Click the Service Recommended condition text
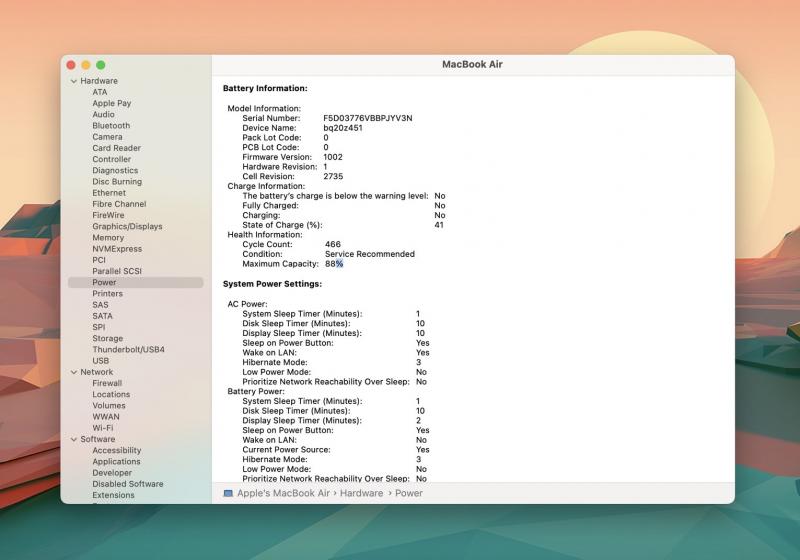 (370, 254)
